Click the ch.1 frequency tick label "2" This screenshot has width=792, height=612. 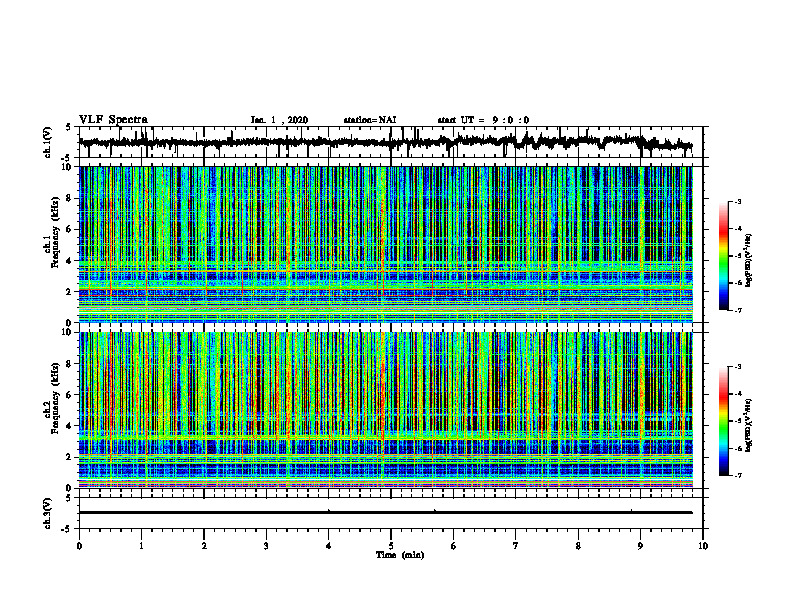(70, 291)
